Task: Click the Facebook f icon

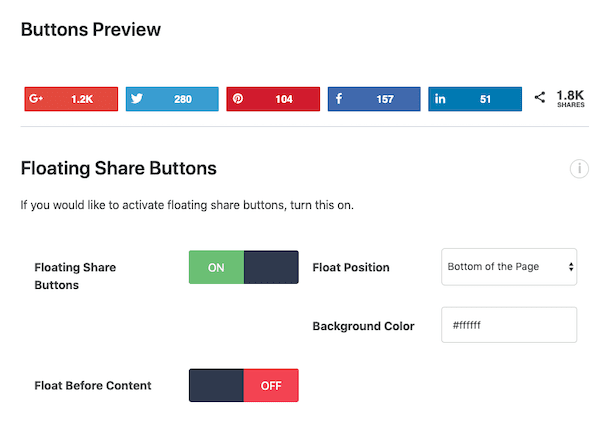Action: point(339,99)
